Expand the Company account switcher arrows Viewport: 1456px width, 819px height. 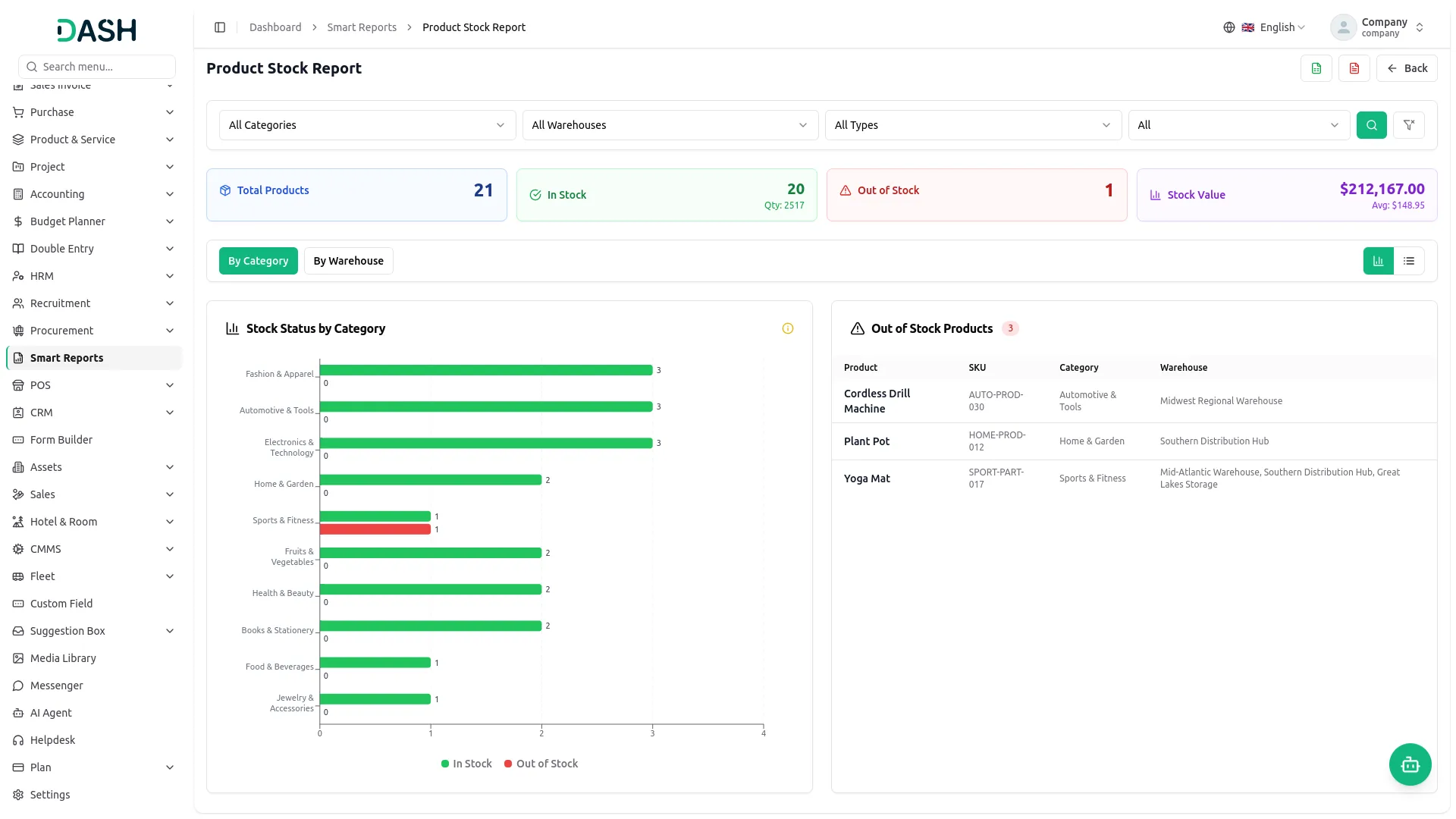coord(1420,27)
